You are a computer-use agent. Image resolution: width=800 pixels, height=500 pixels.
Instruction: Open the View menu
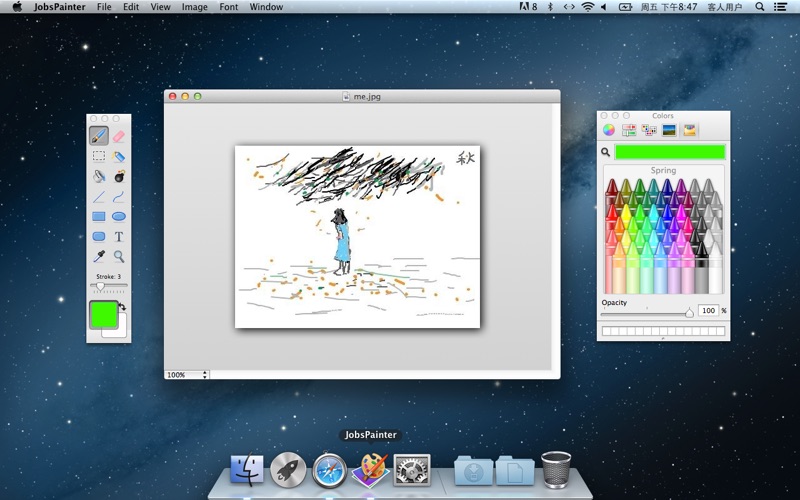click(x=160, y=7)
